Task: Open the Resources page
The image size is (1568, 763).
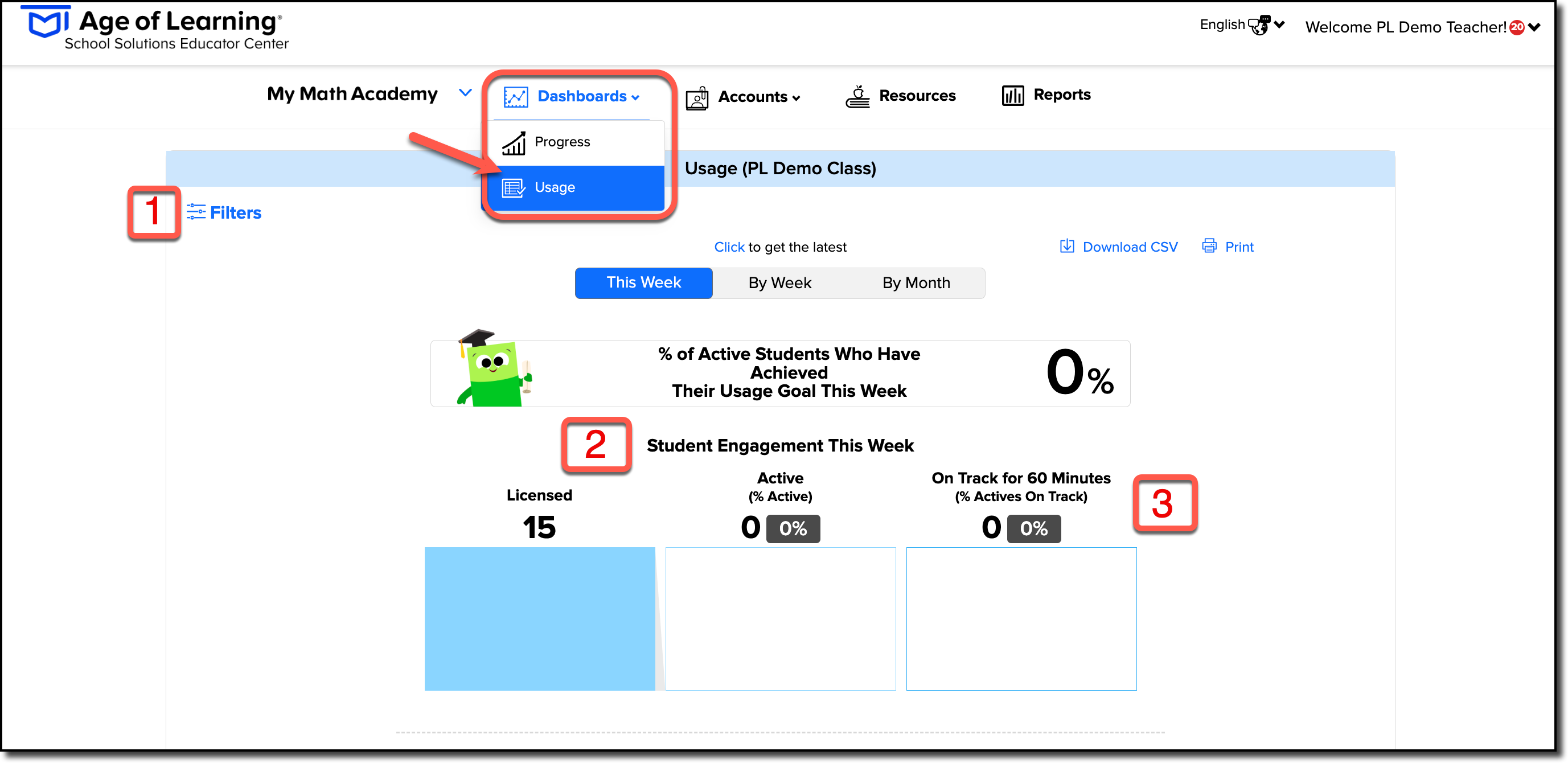Action: click(x=901, y=96)
